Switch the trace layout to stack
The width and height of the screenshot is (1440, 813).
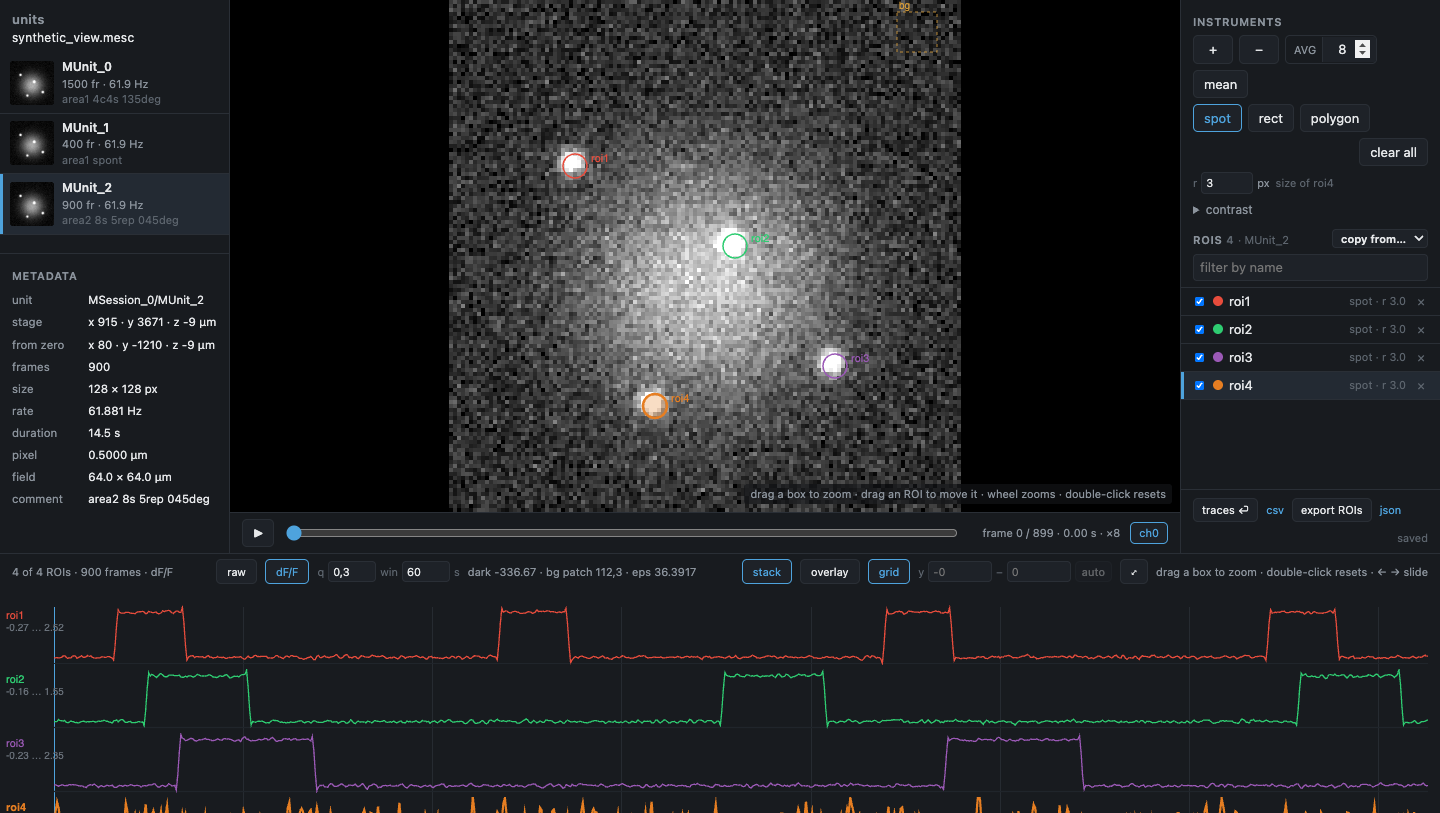[x=767, y=572]
